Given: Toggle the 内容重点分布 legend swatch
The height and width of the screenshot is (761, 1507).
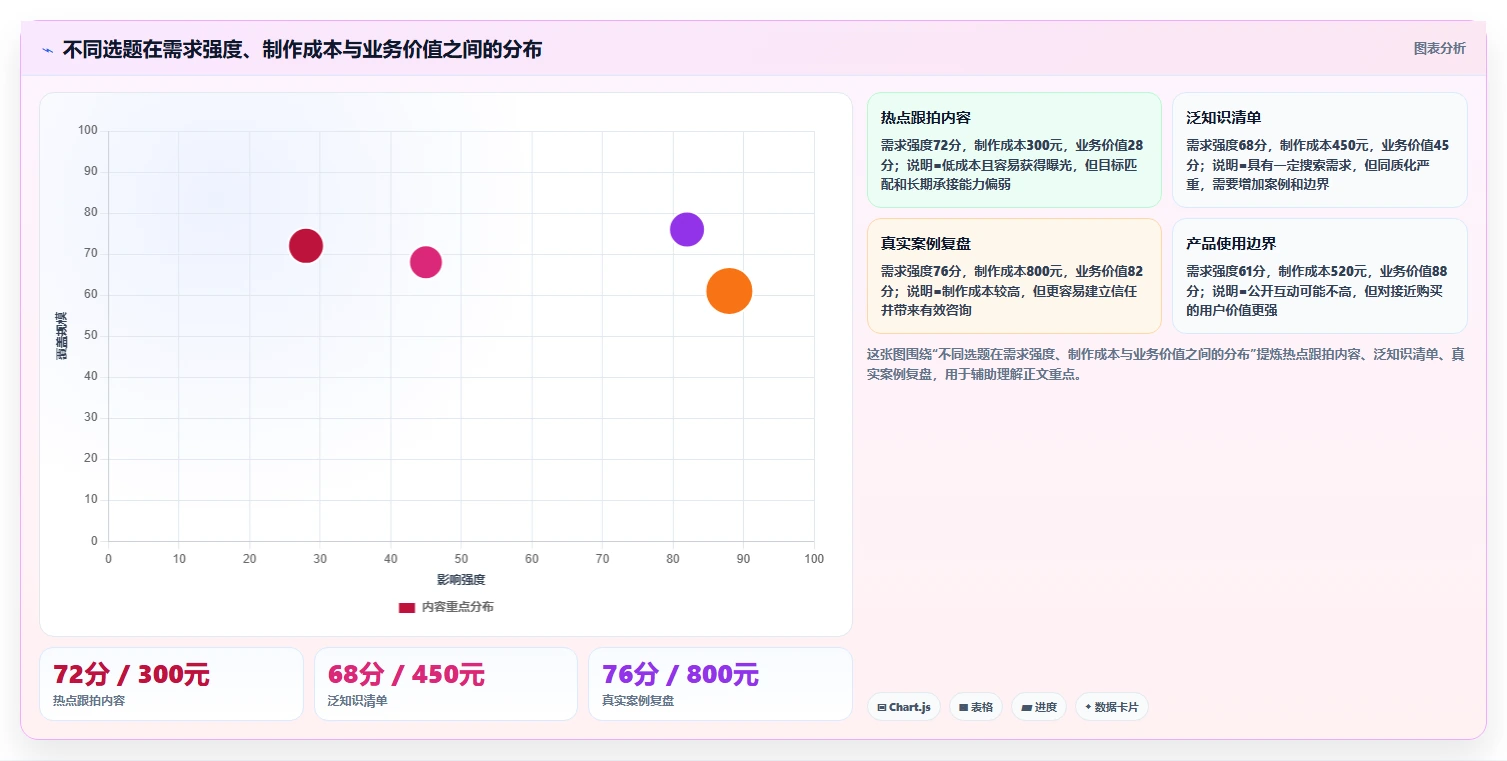Looking at the screenshot, I should [x=407, y=607].
